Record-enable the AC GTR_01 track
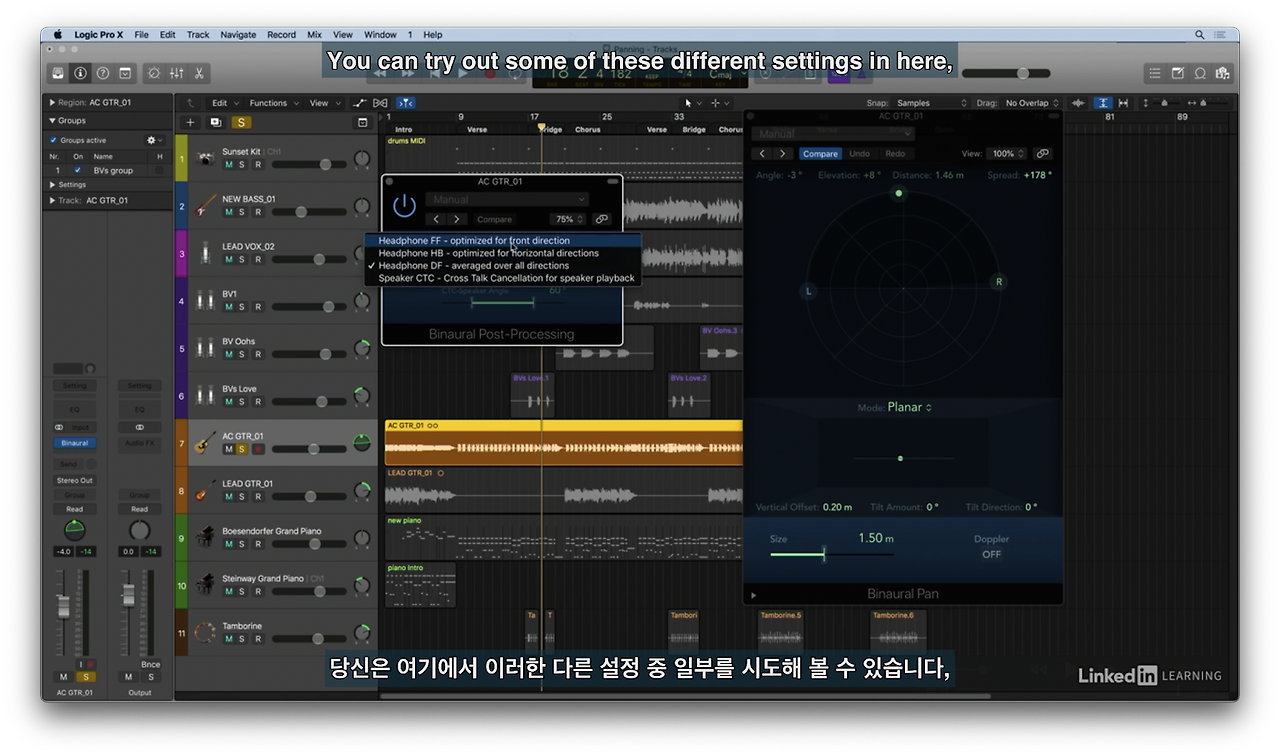The height and width of the screenshot is (756, 1280). (258, 449)
